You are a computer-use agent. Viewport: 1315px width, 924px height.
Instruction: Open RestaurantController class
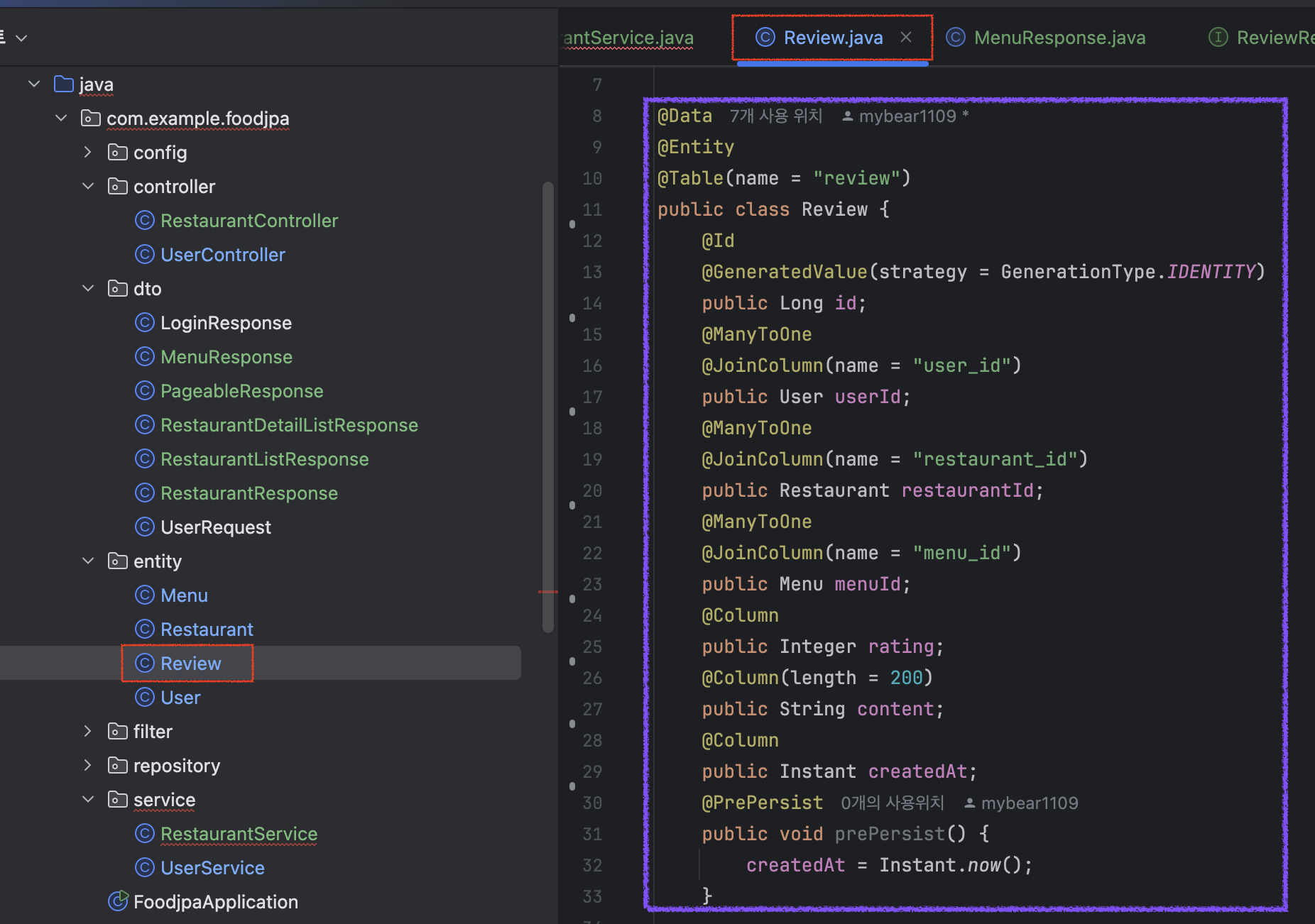(249, 221)
